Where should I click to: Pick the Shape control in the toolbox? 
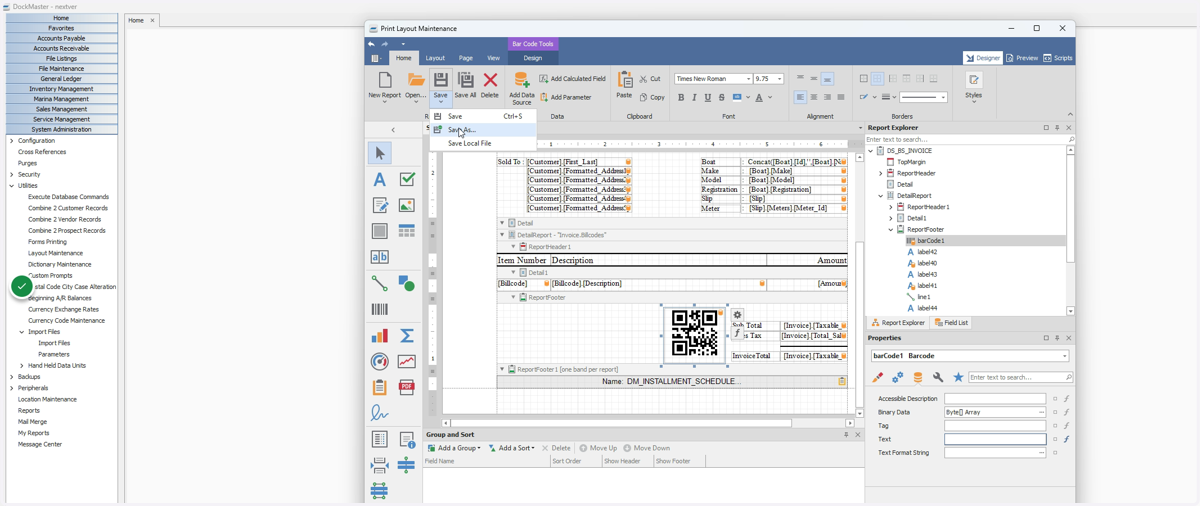click(407, 283)
